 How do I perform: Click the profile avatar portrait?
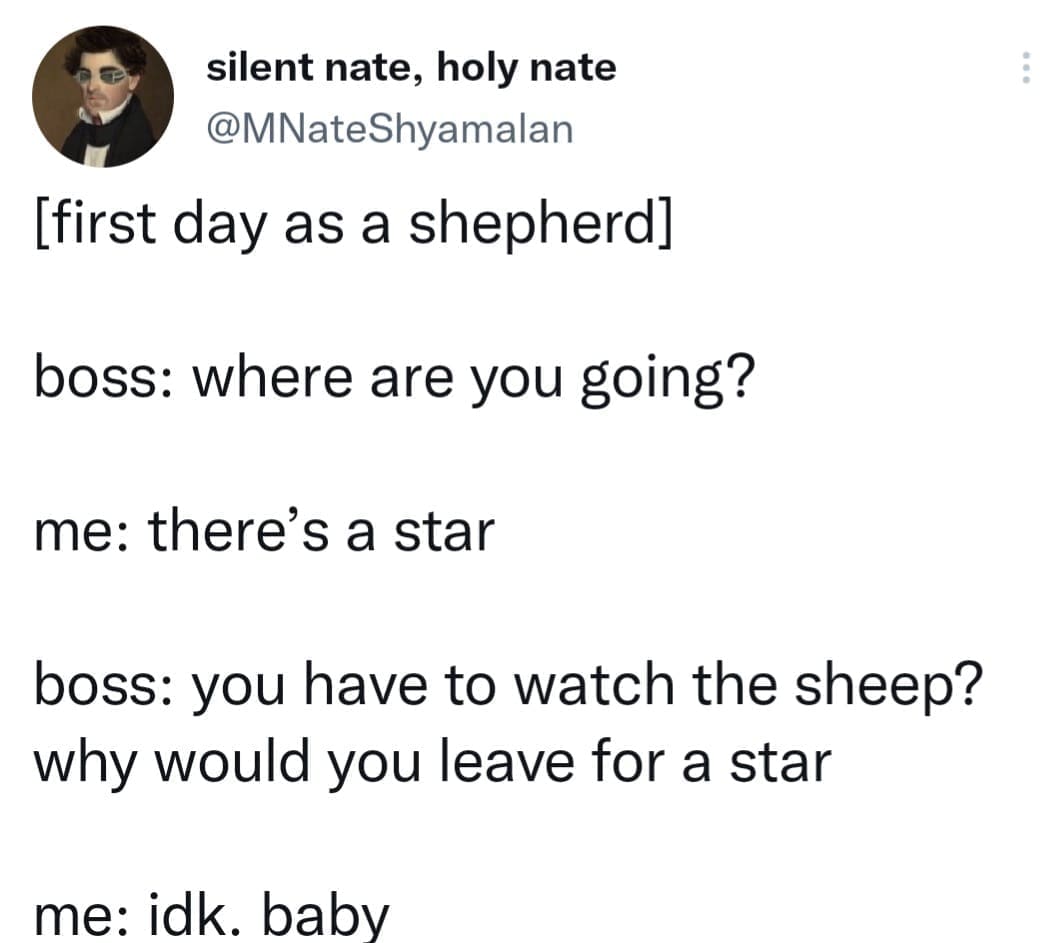pyautogui.click(x=102, y=96)
